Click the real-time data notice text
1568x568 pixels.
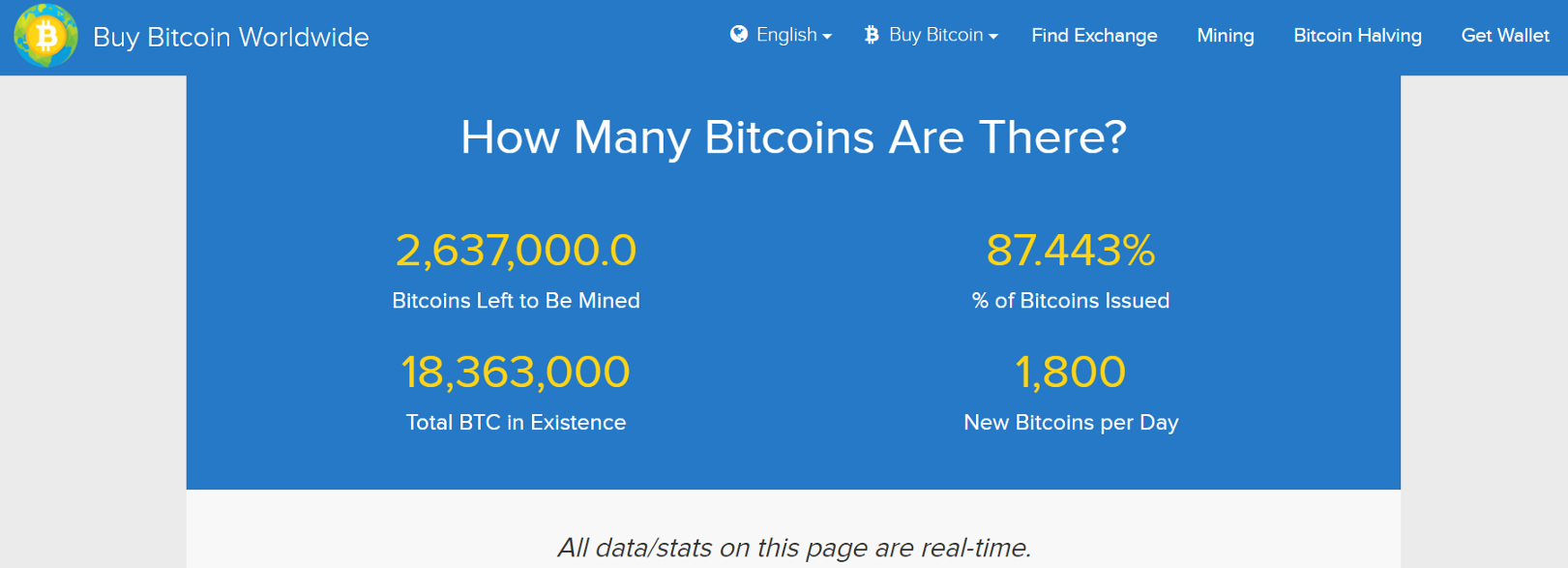(794, 548)
